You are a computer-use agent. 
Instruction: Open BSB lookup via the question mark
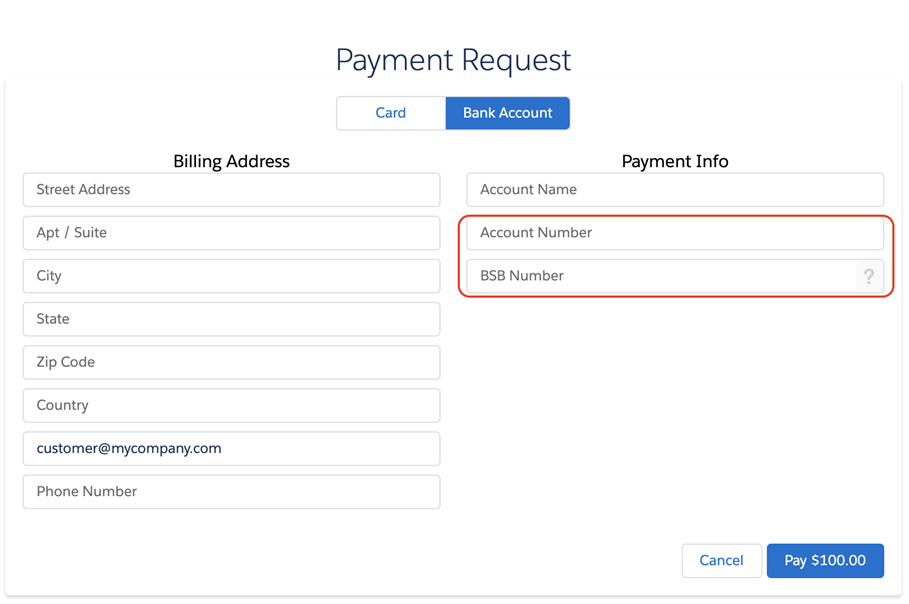coord(869,276)
